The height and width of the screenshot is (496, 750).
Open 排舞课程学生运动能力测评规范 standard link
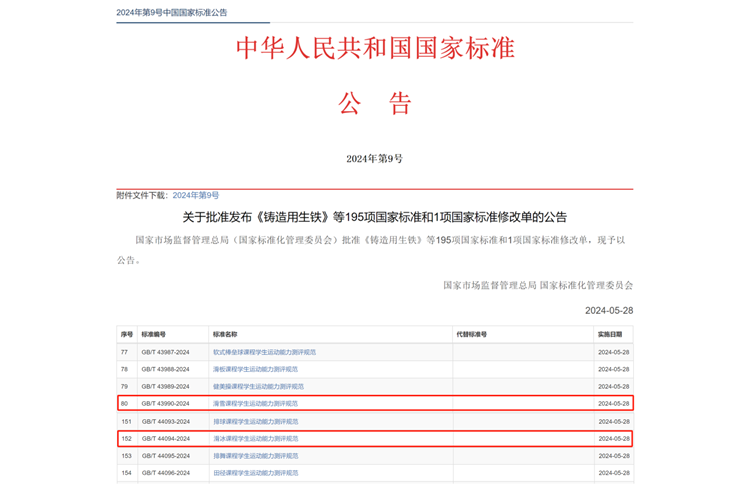pos(255,455)
